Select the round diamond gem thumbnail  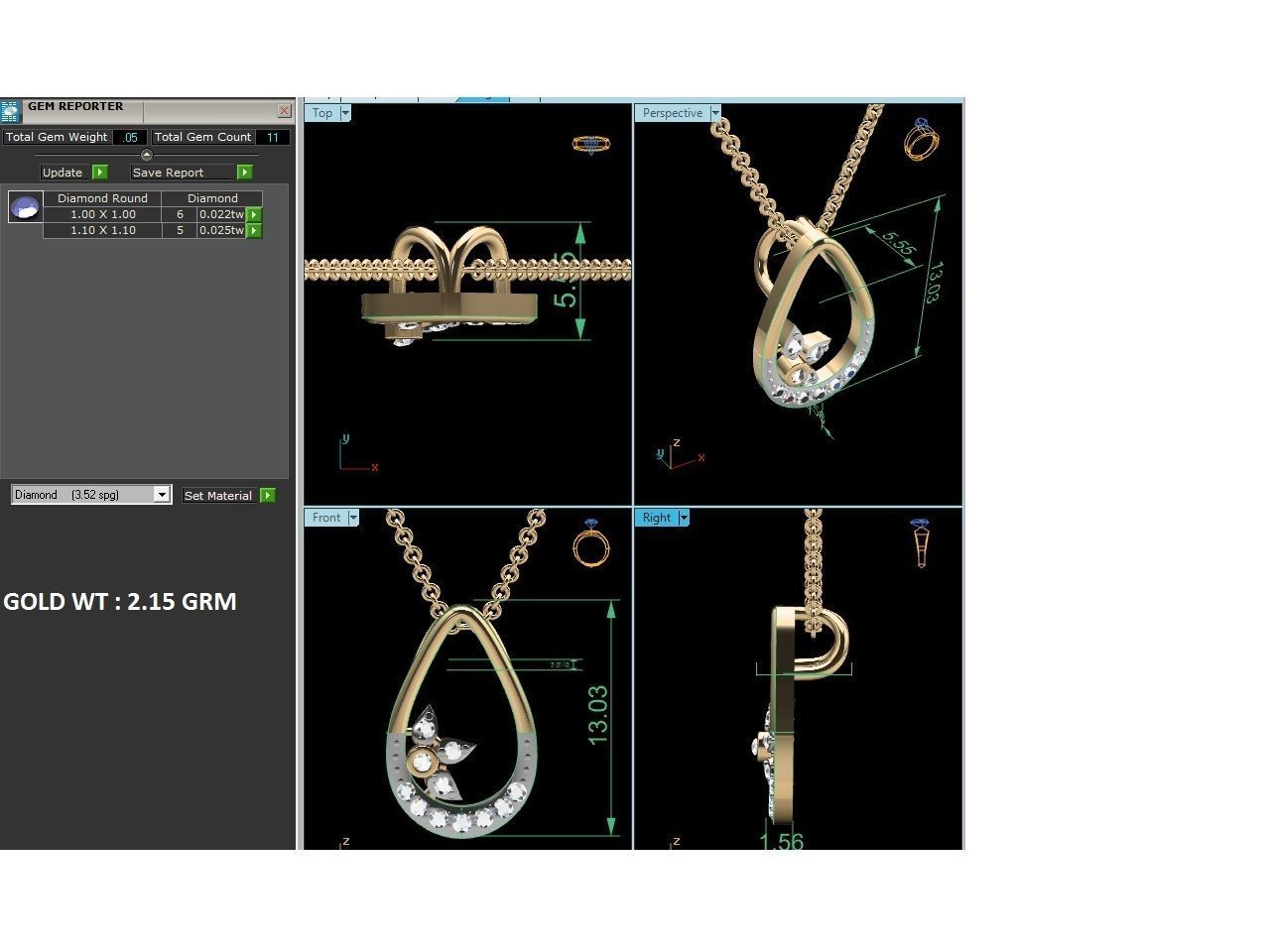[x=26, y=207]
